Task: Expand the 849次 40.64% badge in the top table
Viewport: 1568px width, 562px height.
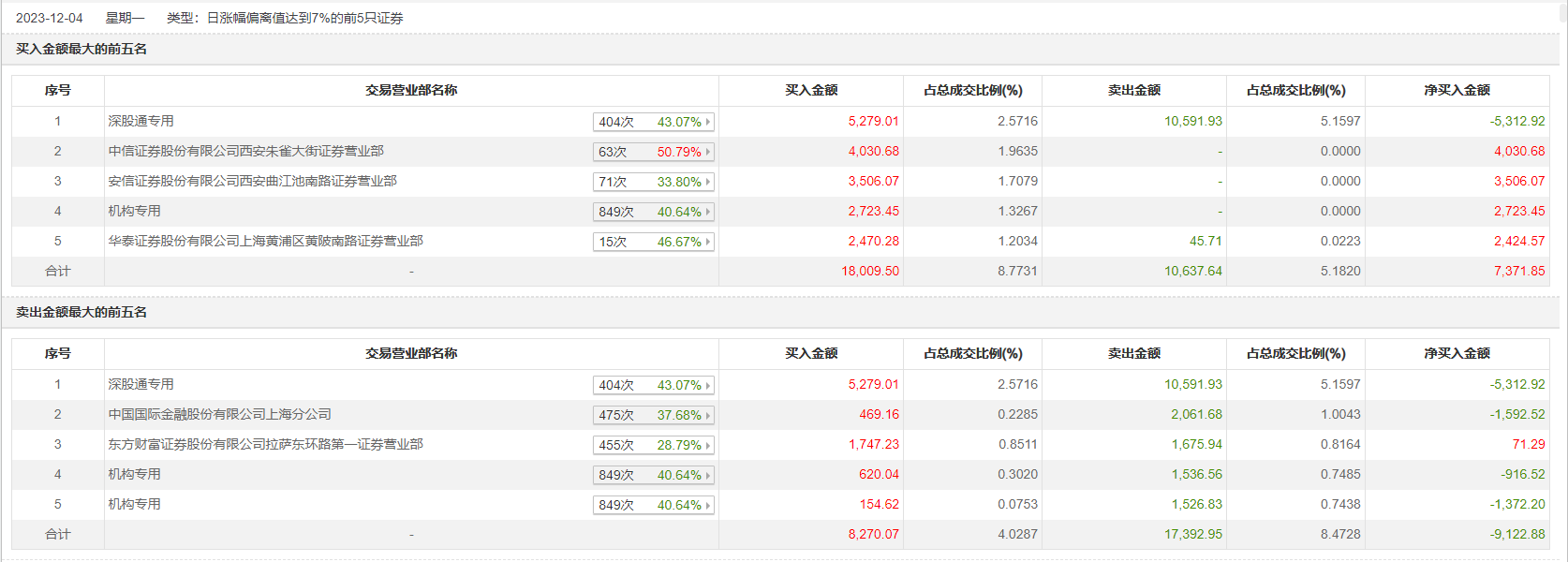Action: click(653, 212)
